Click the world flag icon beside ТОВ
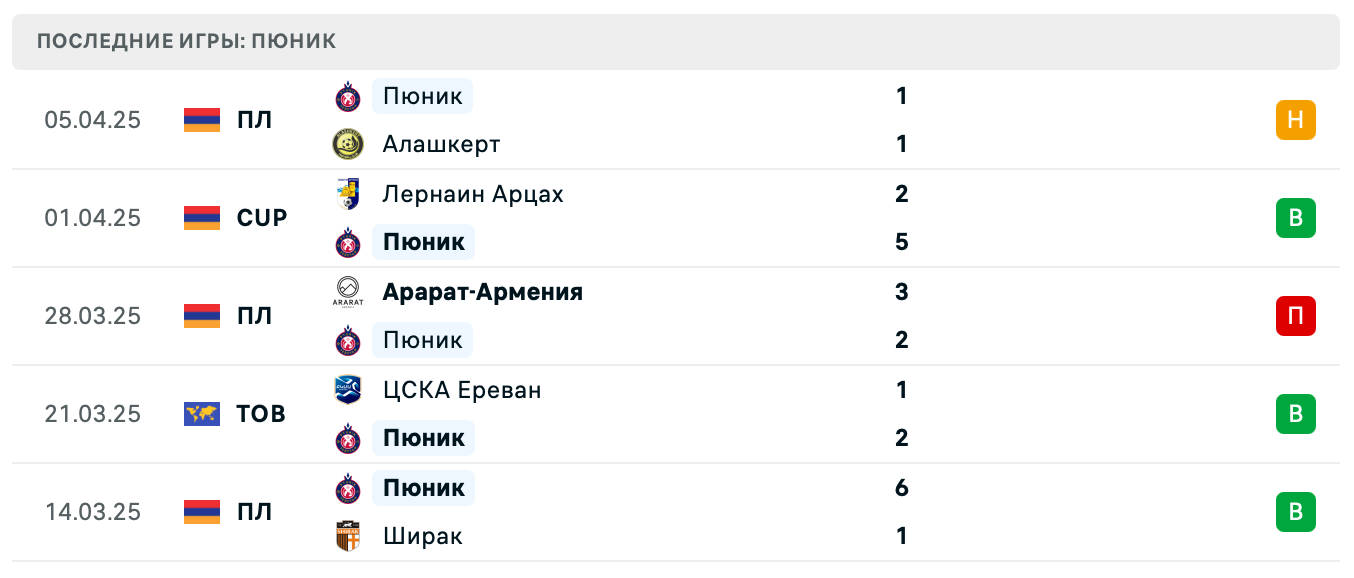This screenshot has height=578, width=1354. pos(202,414)
